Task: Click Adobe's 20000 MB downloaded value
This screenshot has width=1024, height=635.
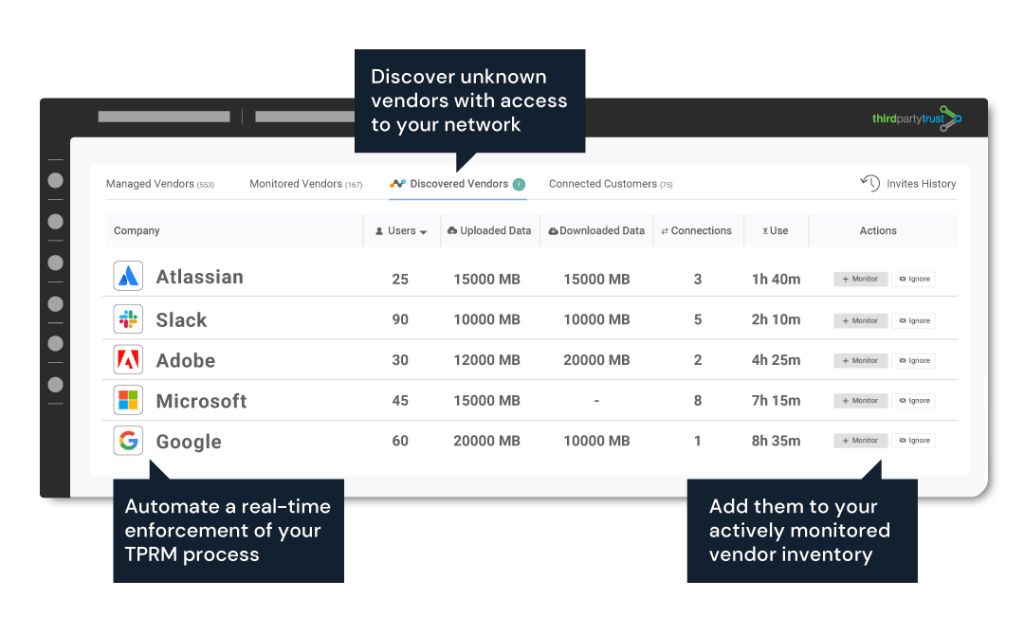Action: pyautogui.click(x=596, y=360)
